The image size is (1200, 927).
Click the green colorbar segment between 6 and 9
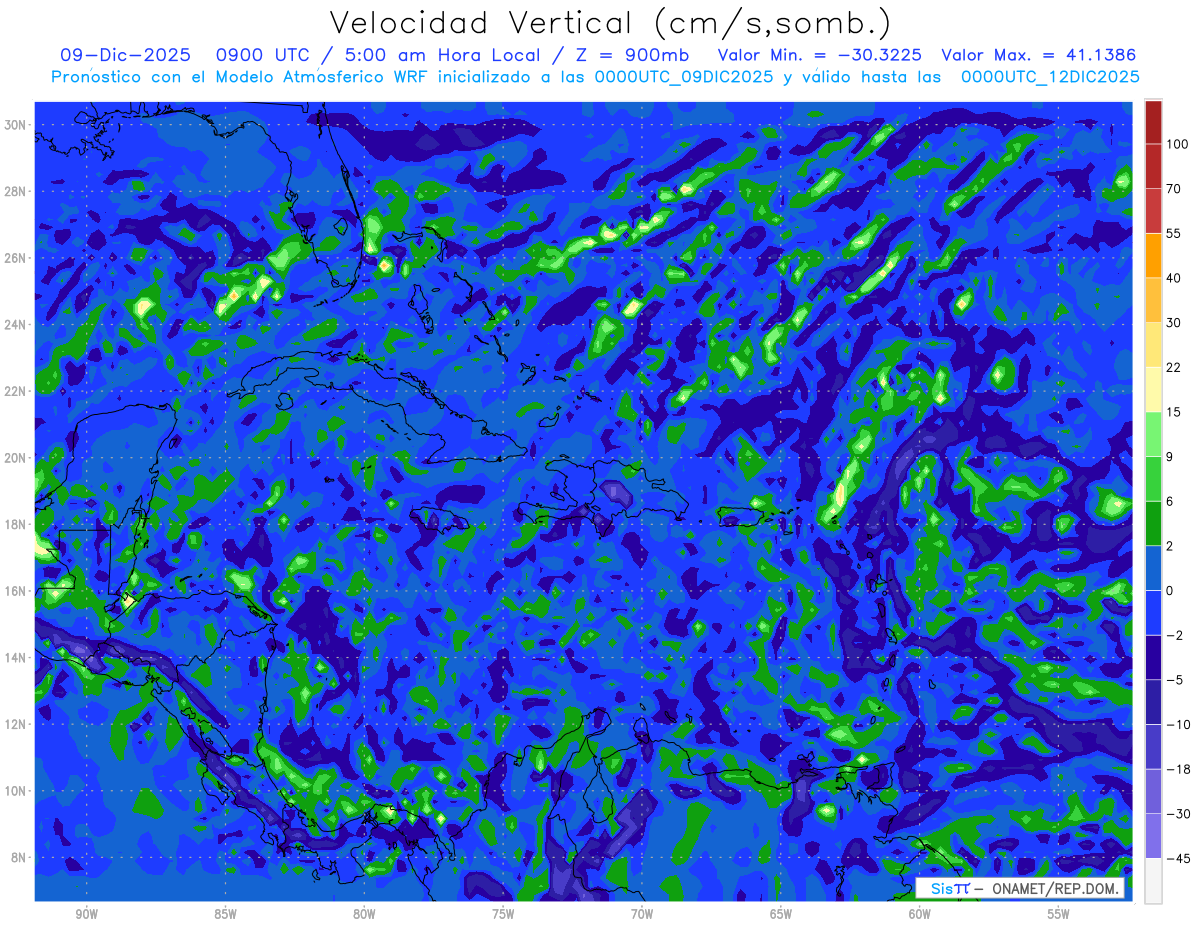coord(1153,478)
